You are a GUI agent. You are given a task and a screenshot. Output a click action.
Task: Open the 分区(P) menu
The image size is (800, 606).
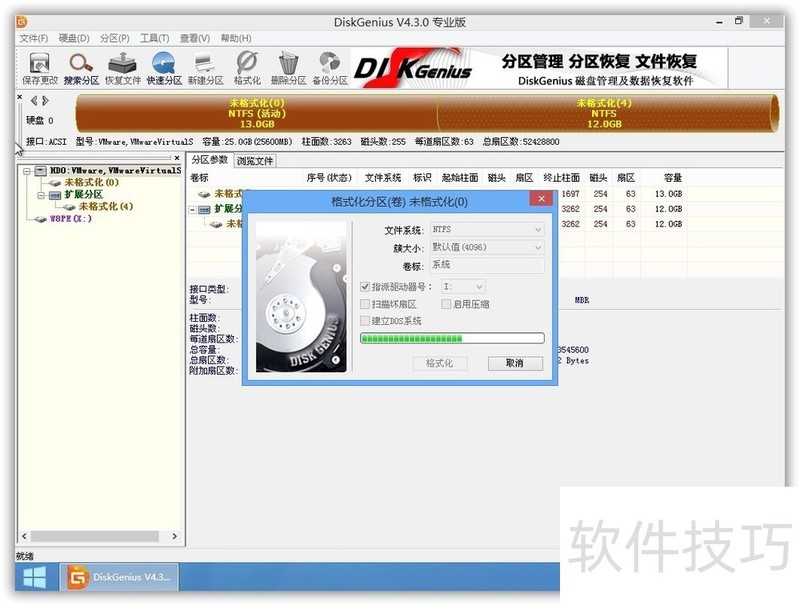(114, 38)
